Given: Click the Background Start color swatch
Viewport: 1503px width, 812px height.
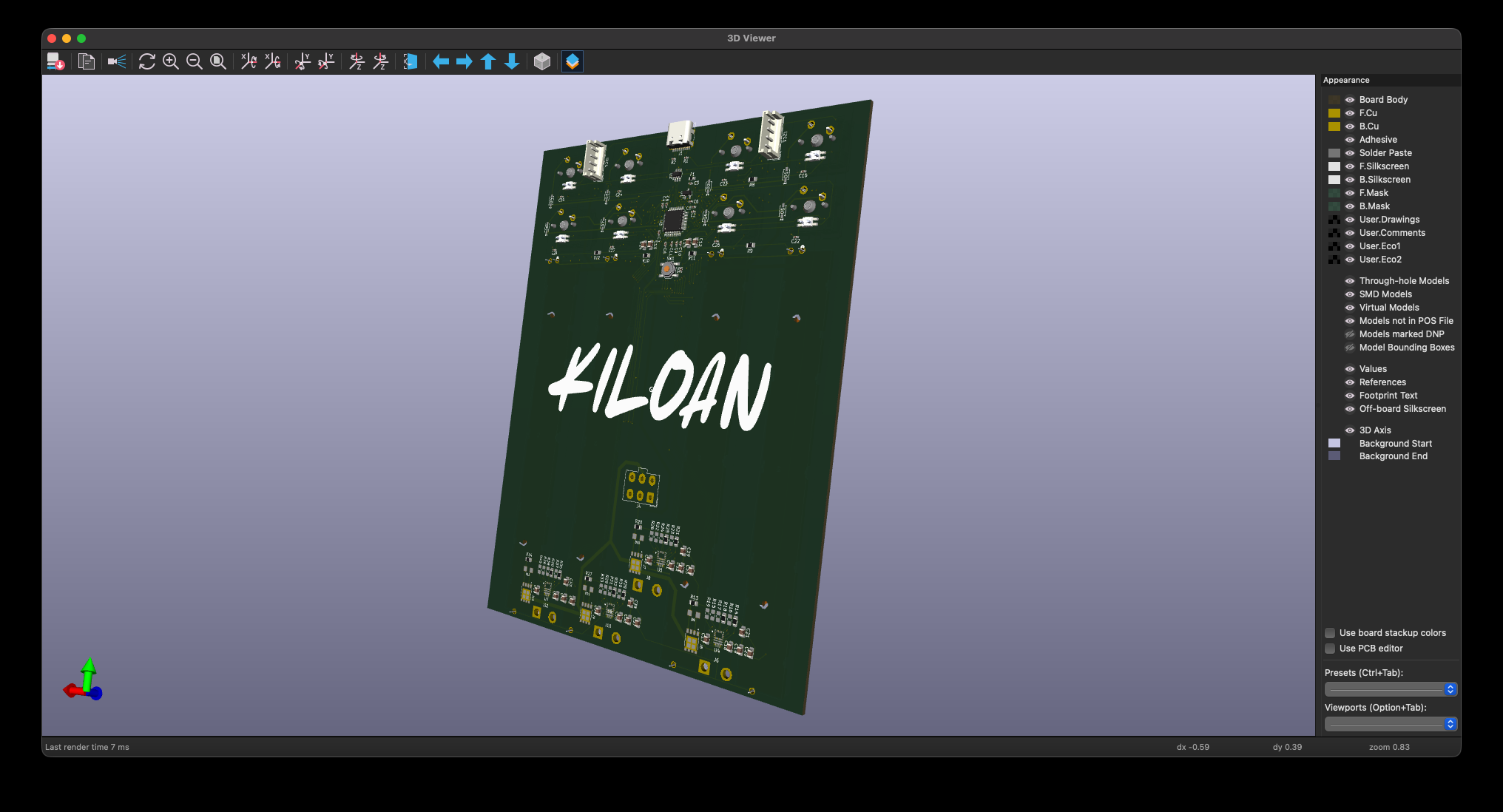Looking at the screenshot, I should coord(1334,444).
